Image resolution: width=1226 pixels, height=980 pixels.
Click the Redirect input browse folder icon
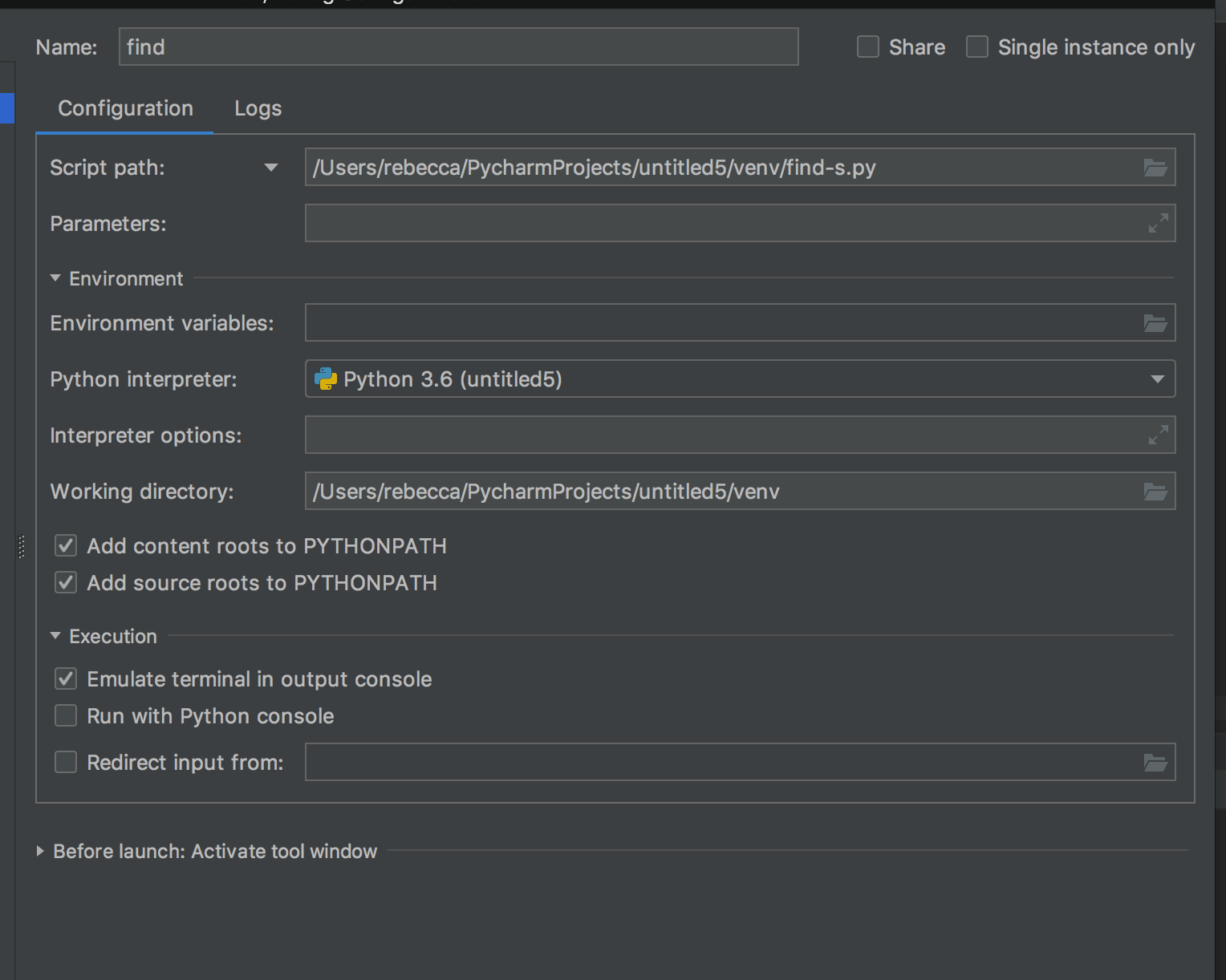coord(1155,763)
